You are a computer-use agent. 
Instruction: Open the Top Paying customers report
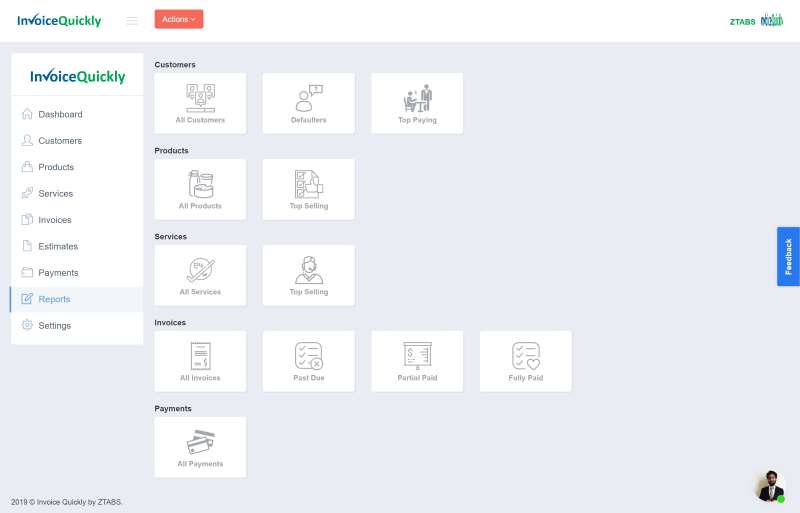[x=417, y=103]
